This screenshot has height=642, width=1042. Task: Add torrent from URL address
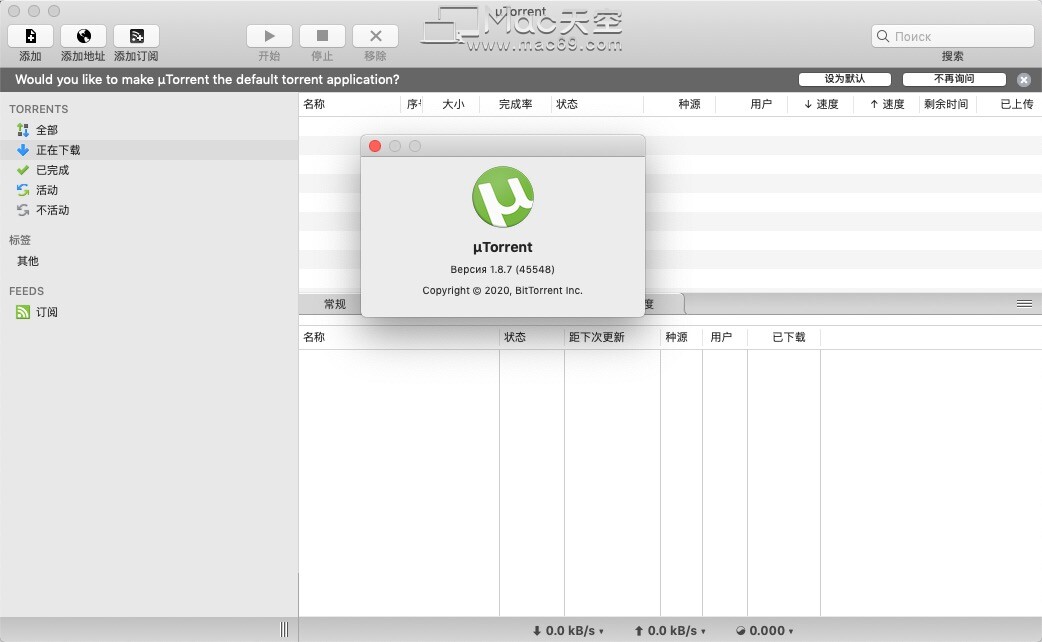pos(83,35)
